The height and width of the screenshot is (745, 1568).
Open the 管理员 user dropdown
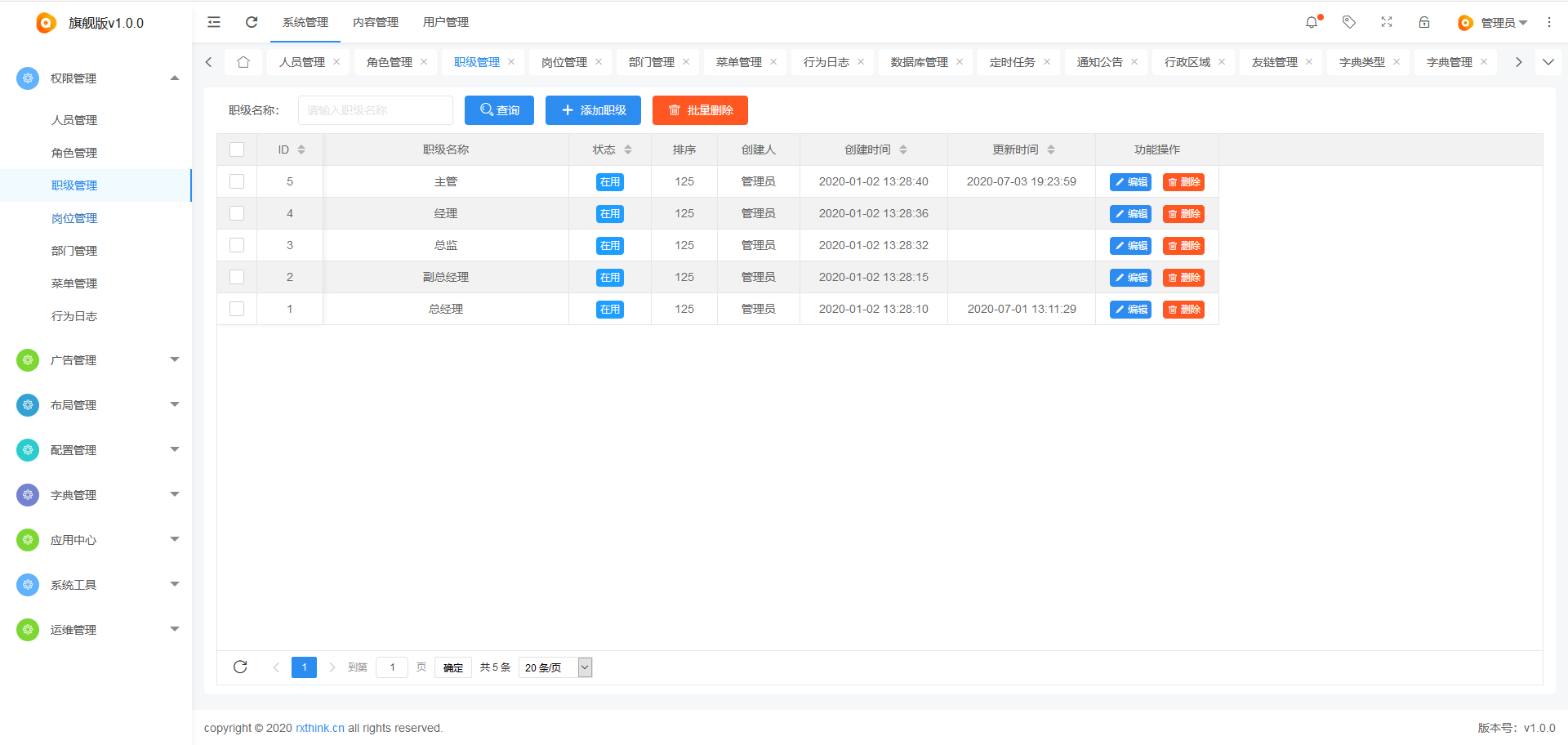pyautogui.click(x=1493, y=23)
